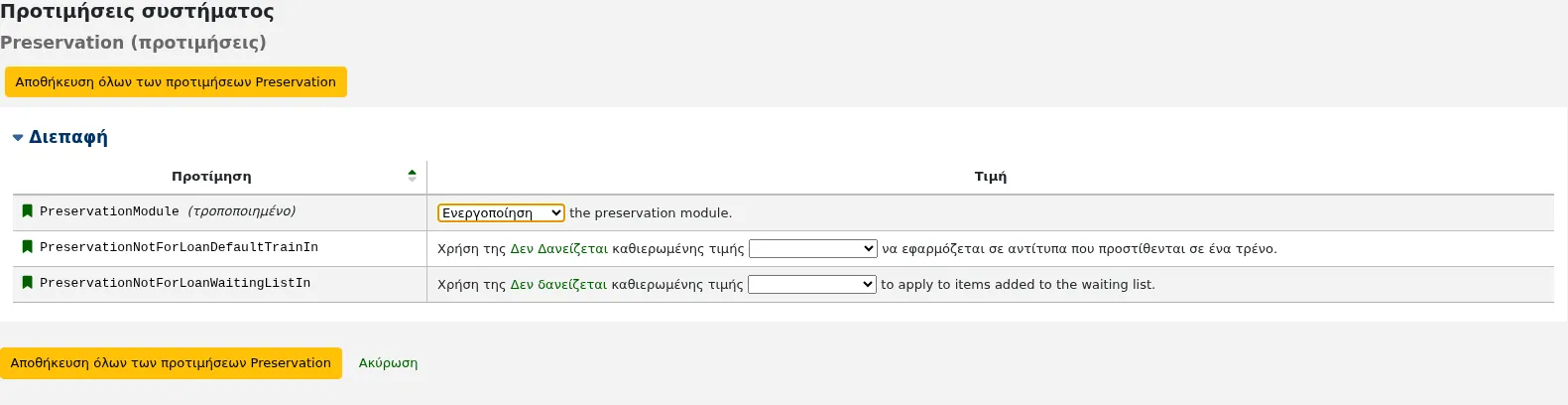Collapse section using the Διεπαφή chevron arrow
This screenshot has height=405, width=1568.
point(18,138)
